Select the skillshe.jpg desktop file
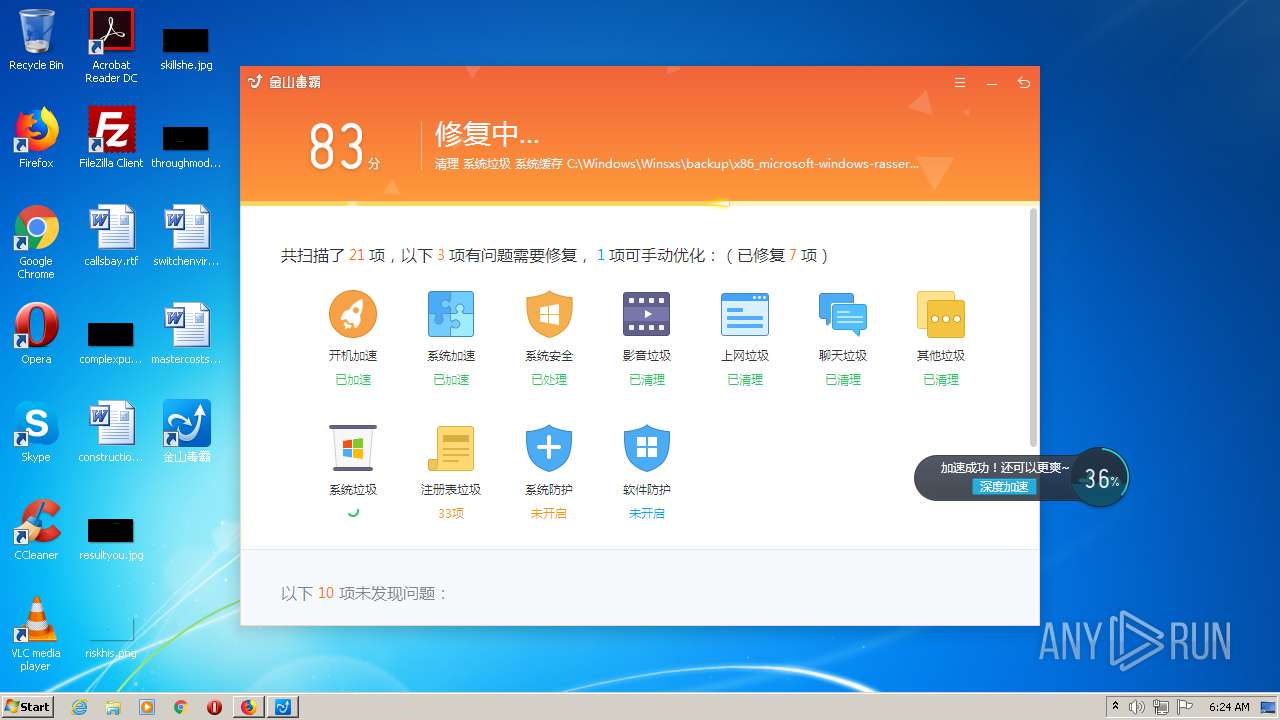 click(186, 48)
